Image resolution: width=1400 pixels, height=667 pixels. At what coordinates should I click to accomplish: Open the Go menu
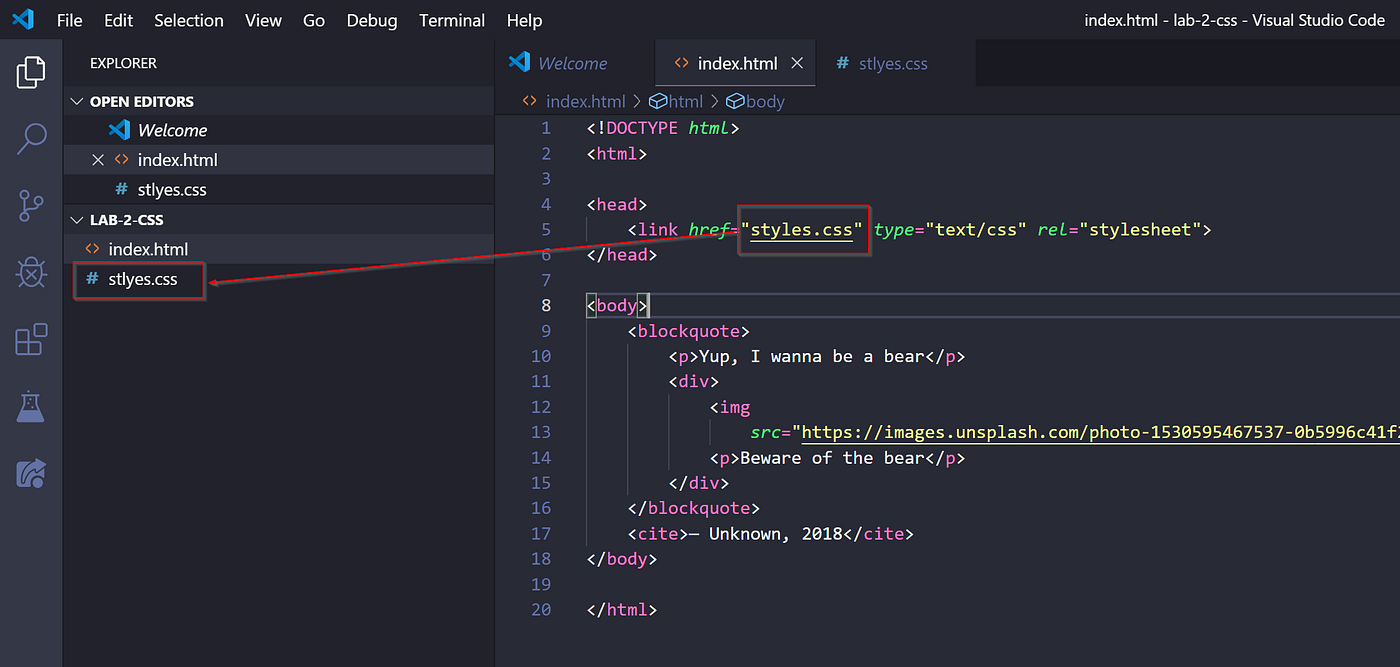314,20
